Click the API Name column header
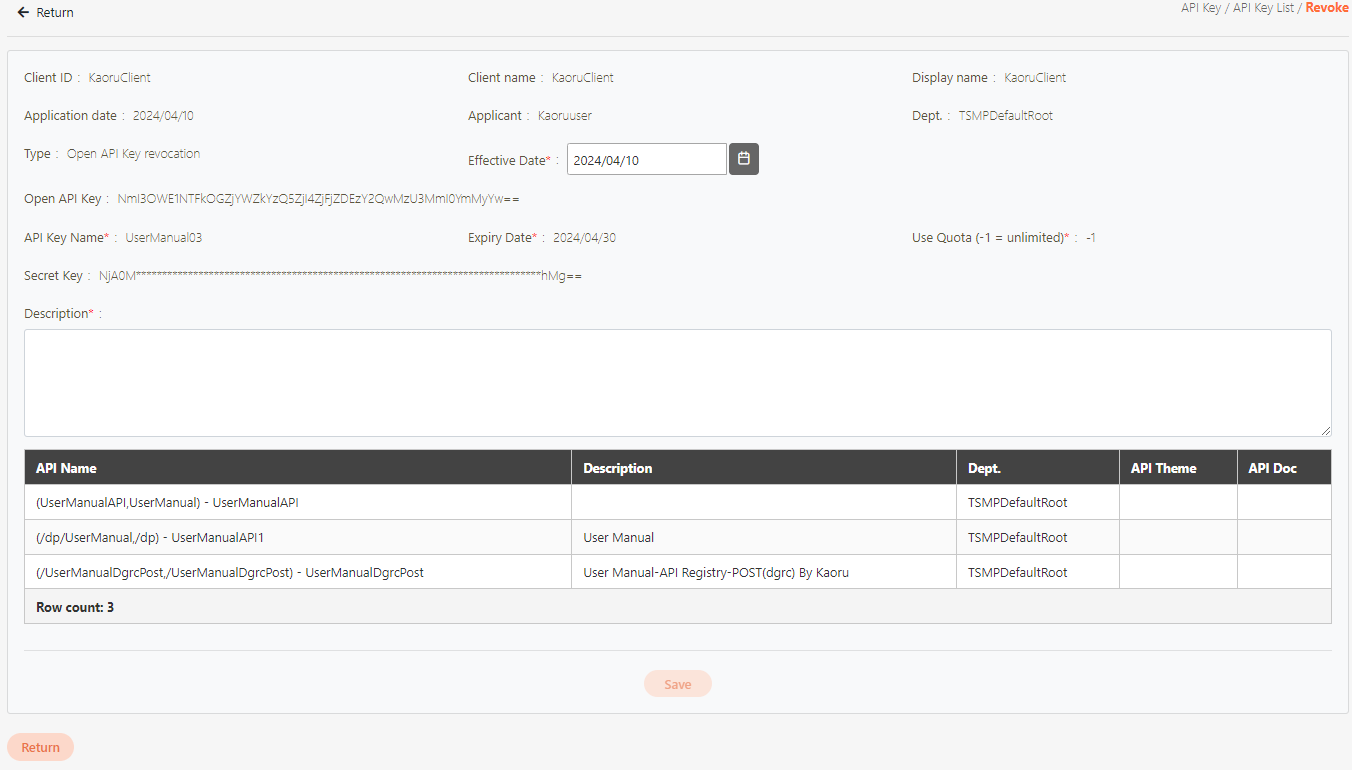The width and height of the screenshot is (1352, 770). coord(66,468)
